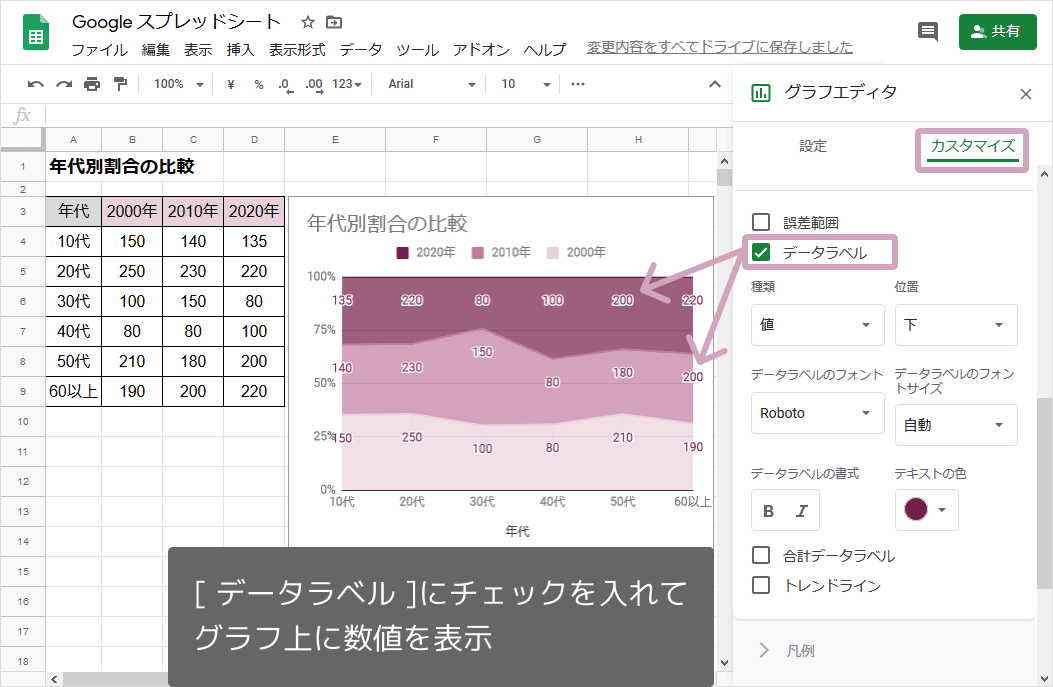This screenshot has width=1053, height=687.
Task: Switch to the 設定 tab
Action: coord(813,145)
